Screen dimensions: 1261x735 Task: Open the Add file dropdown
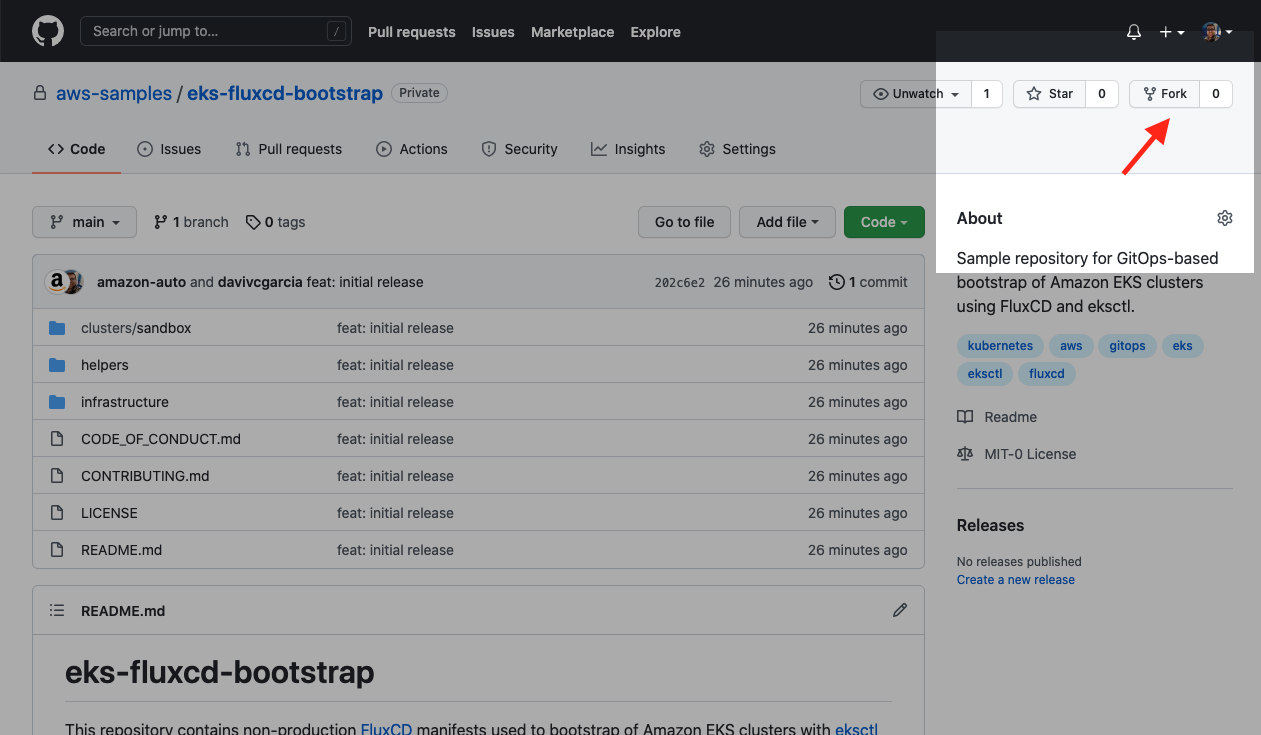[x=787, y=222]
